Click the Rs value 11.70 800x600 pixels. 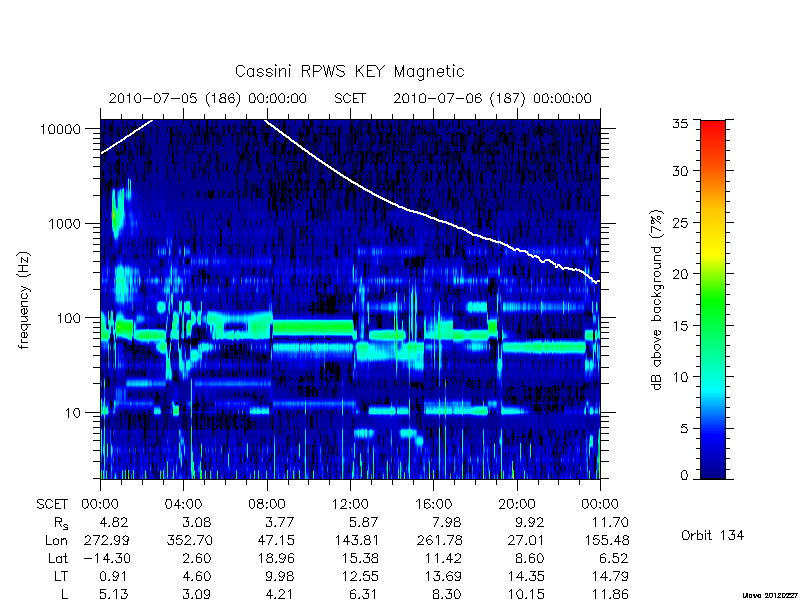click(x=610, y=522)
